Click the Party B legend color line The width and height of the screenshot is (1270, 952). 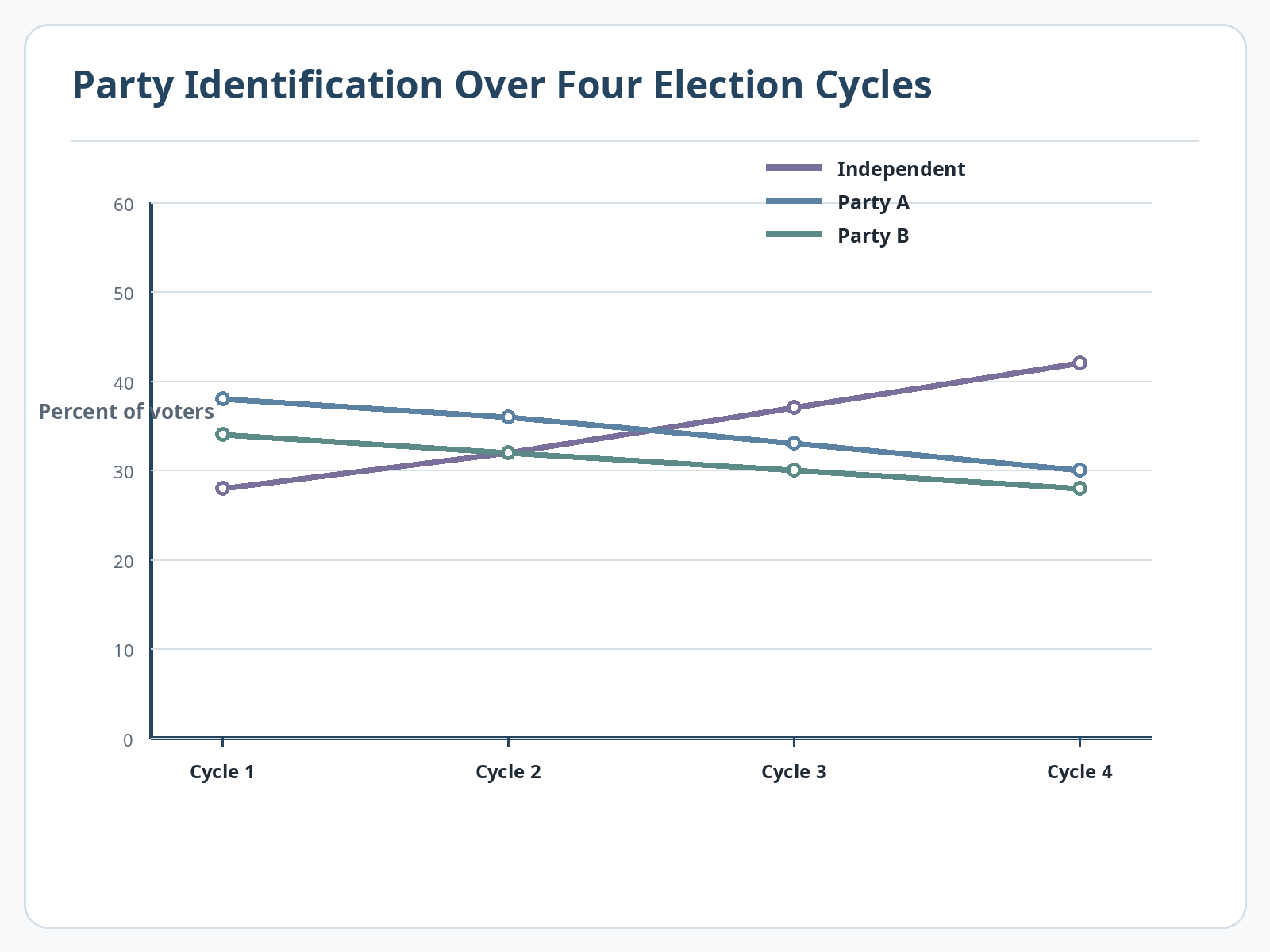[794, 235]
